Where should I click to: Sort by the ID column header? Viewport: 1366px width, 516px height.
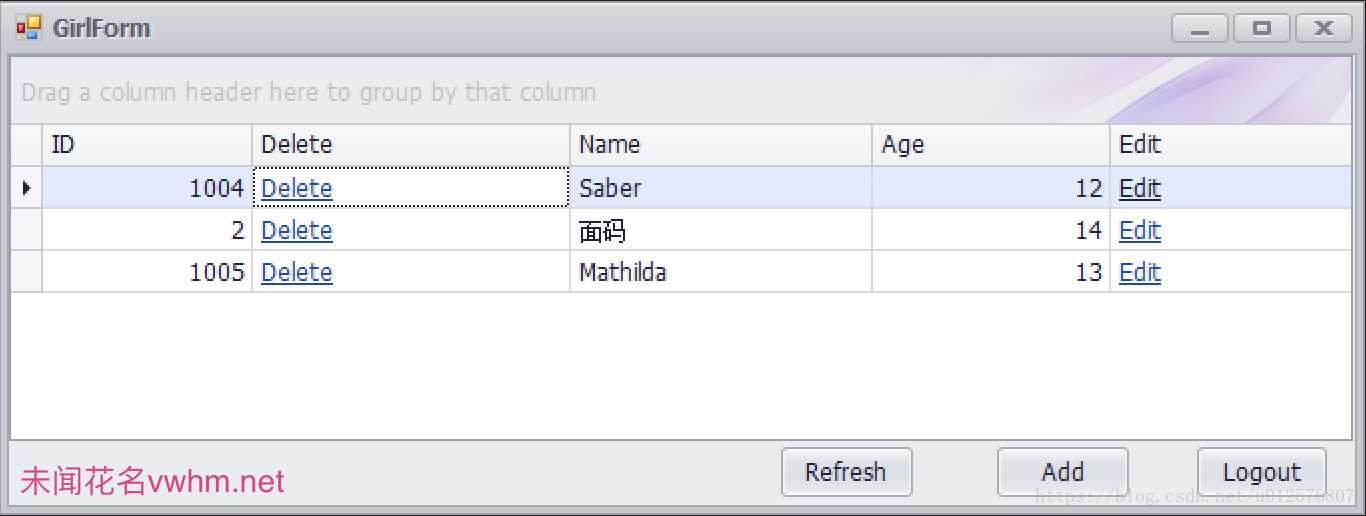pyautogui.click(x=147, y=145)
